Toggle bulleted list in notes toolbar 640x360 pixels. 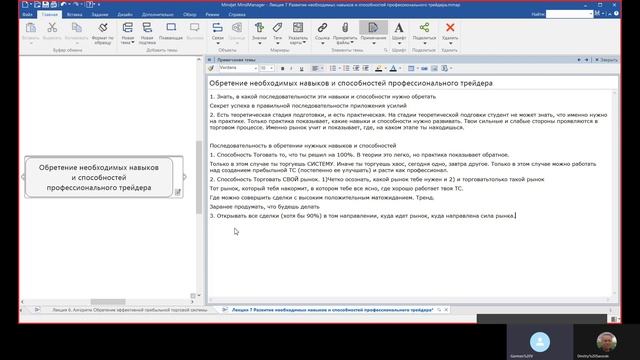click(x=347, y=69)
